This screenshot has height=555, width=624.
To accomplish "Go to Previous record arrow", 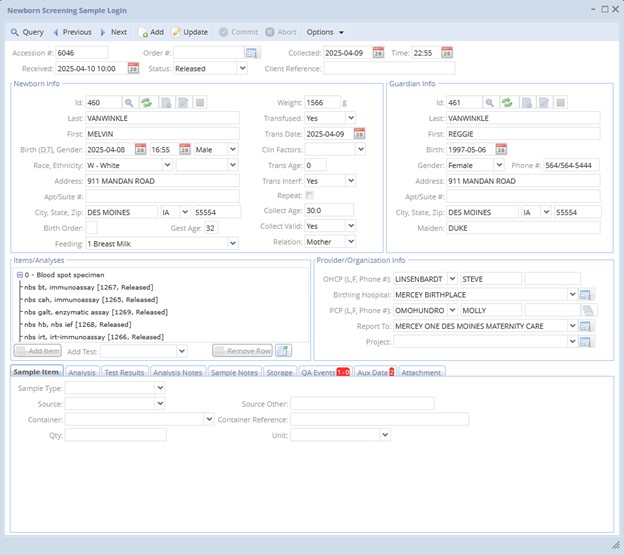I will click(56, 32).
